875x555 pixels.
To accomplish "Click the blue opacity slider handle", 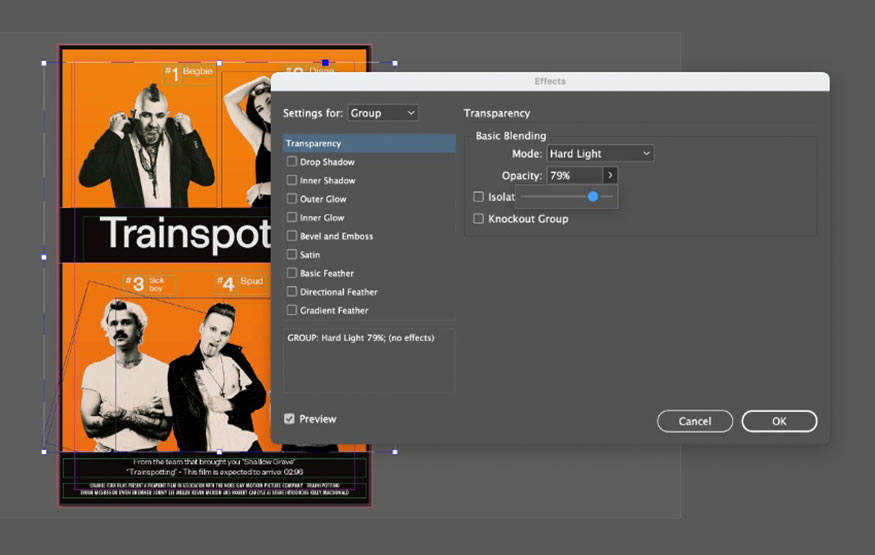I will click(x=593, y=196).
